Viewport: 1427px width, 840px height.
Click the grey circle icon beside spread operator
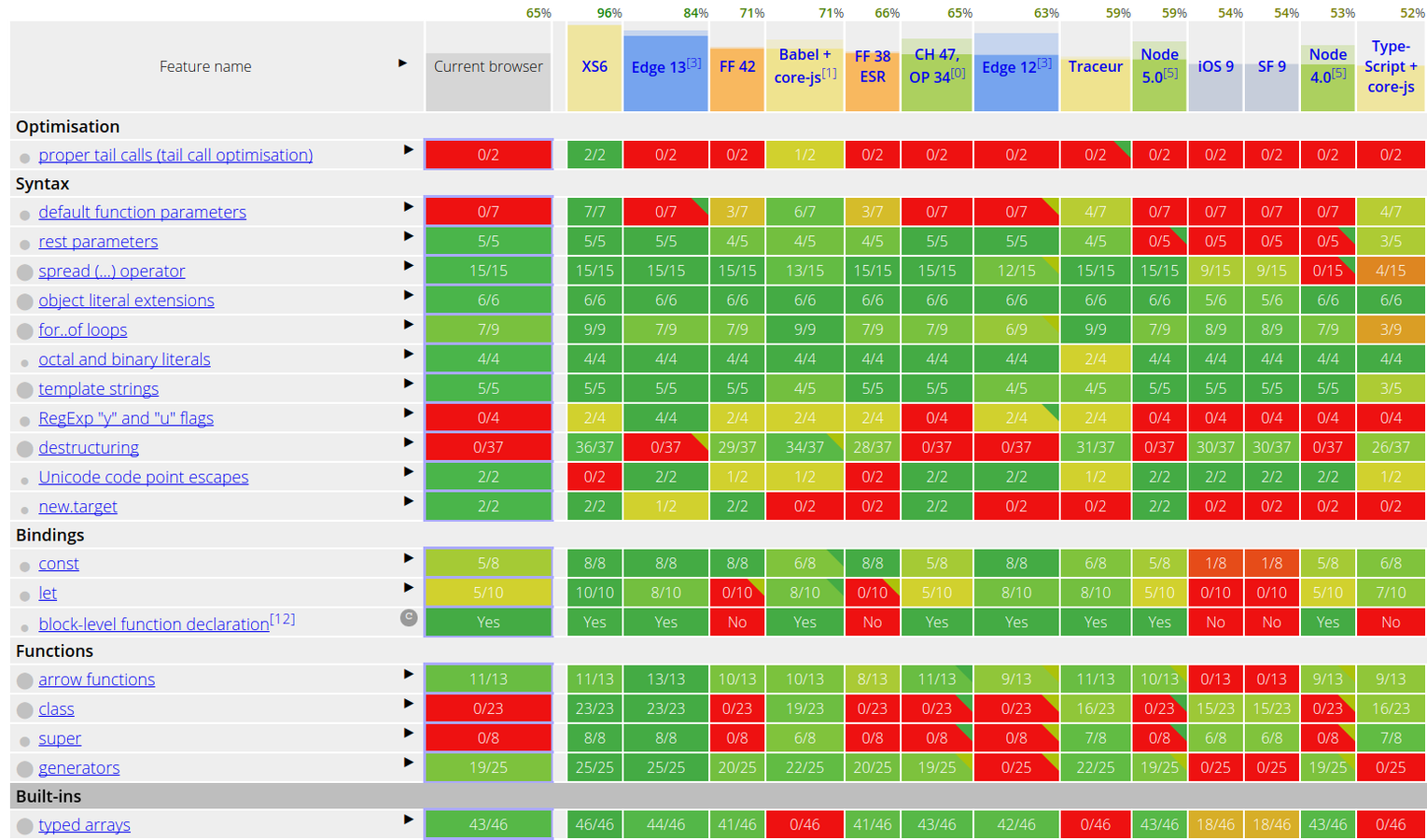(25, 273)
